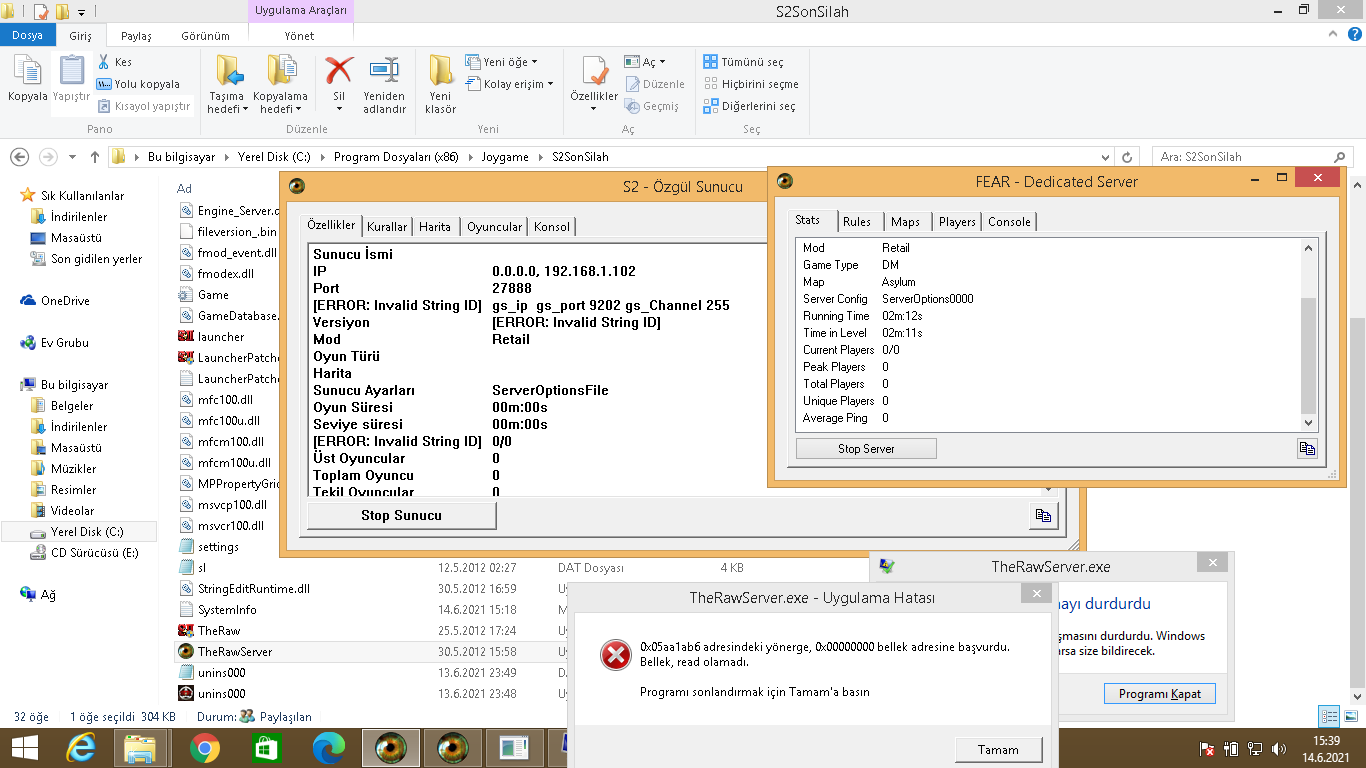Image resolution: width=1366 pixels, height=768 pixels.
Task: Click Diğerlerini seç in the ribbon
Action: pos(750,106)
